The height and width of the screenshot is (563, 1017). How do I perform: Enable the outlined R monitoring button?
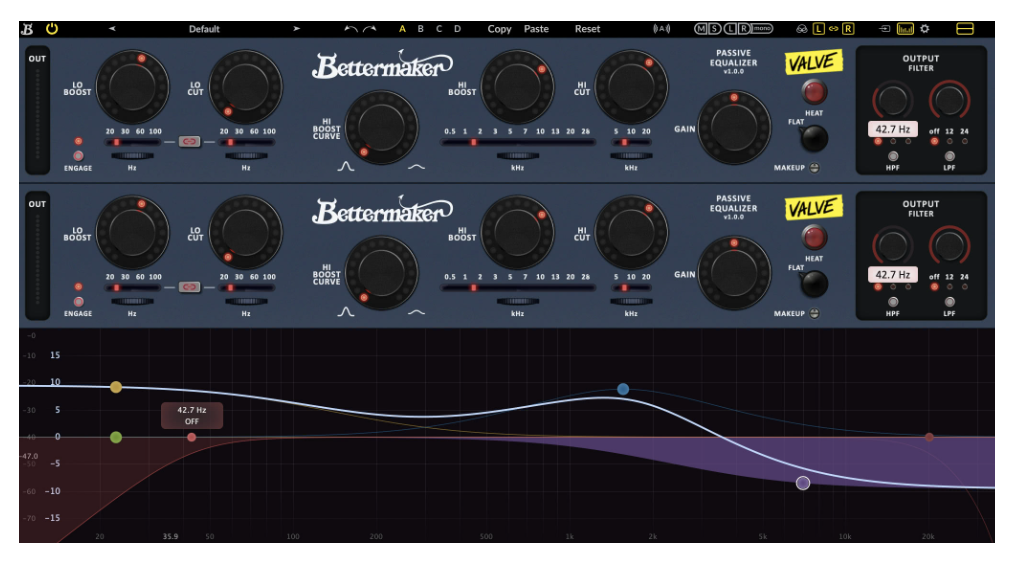[744, 29]
